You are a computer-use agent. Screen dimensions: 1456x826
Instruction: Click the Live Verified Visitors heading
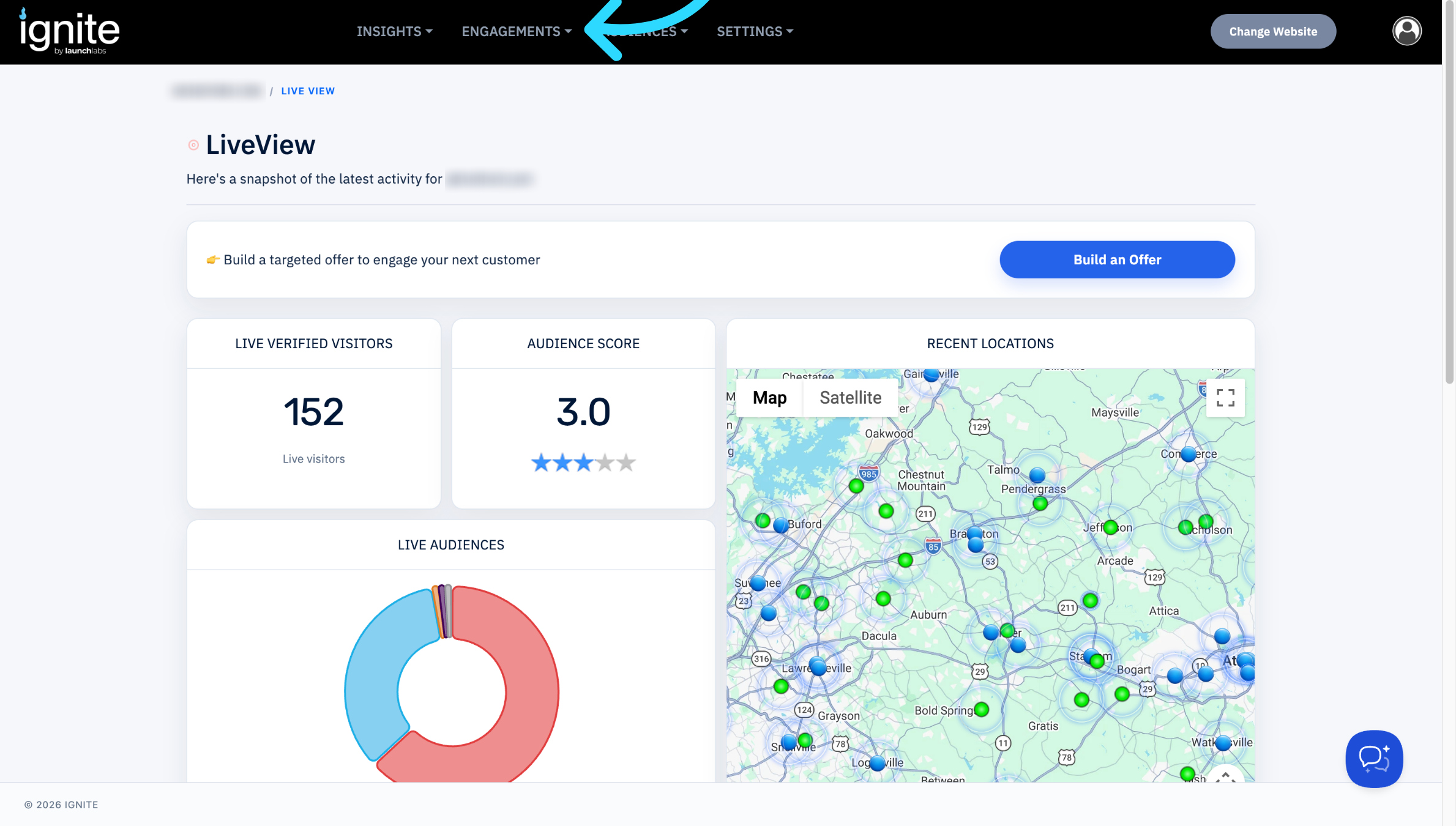[x=313, y=344]
